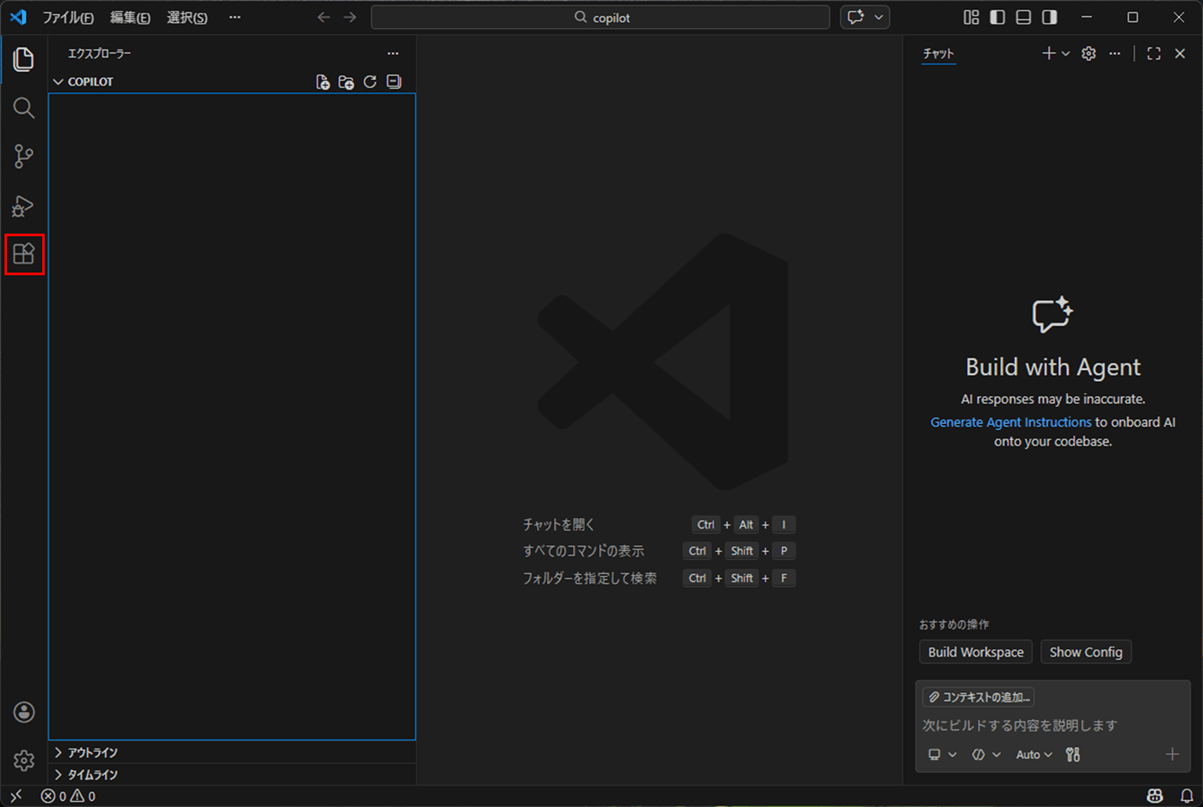Open the Source Control view
1203x807 pixels.
[x=24, y=157]
